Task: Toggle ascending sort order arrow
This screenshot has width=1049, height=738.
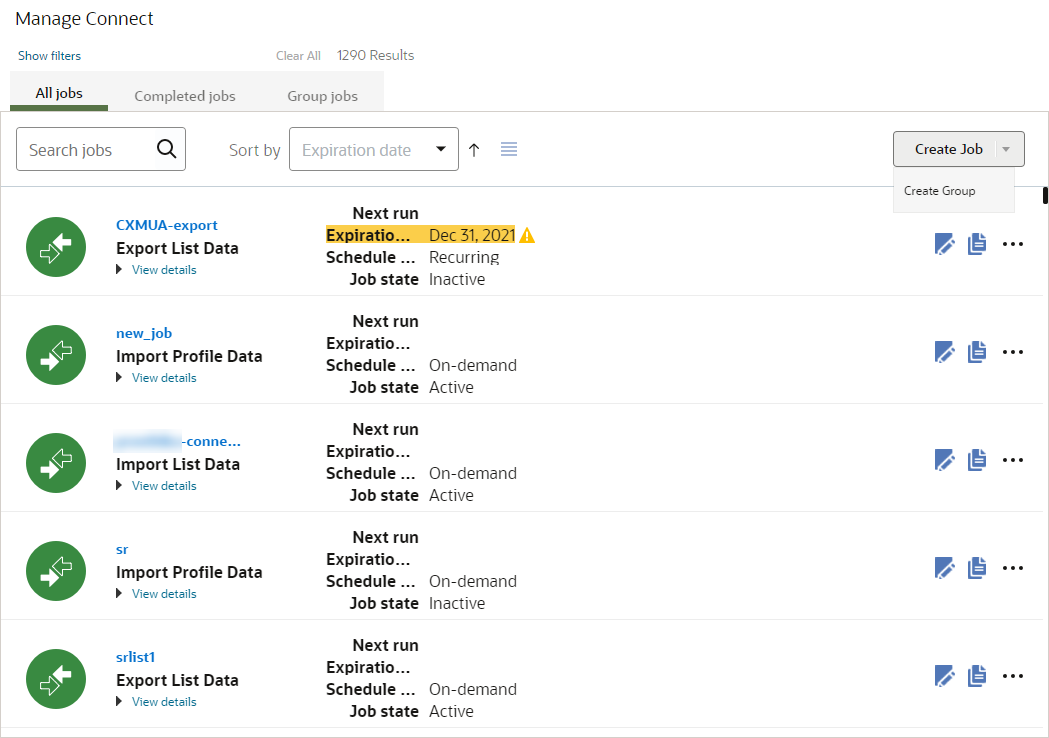Action: pos(474,149)
